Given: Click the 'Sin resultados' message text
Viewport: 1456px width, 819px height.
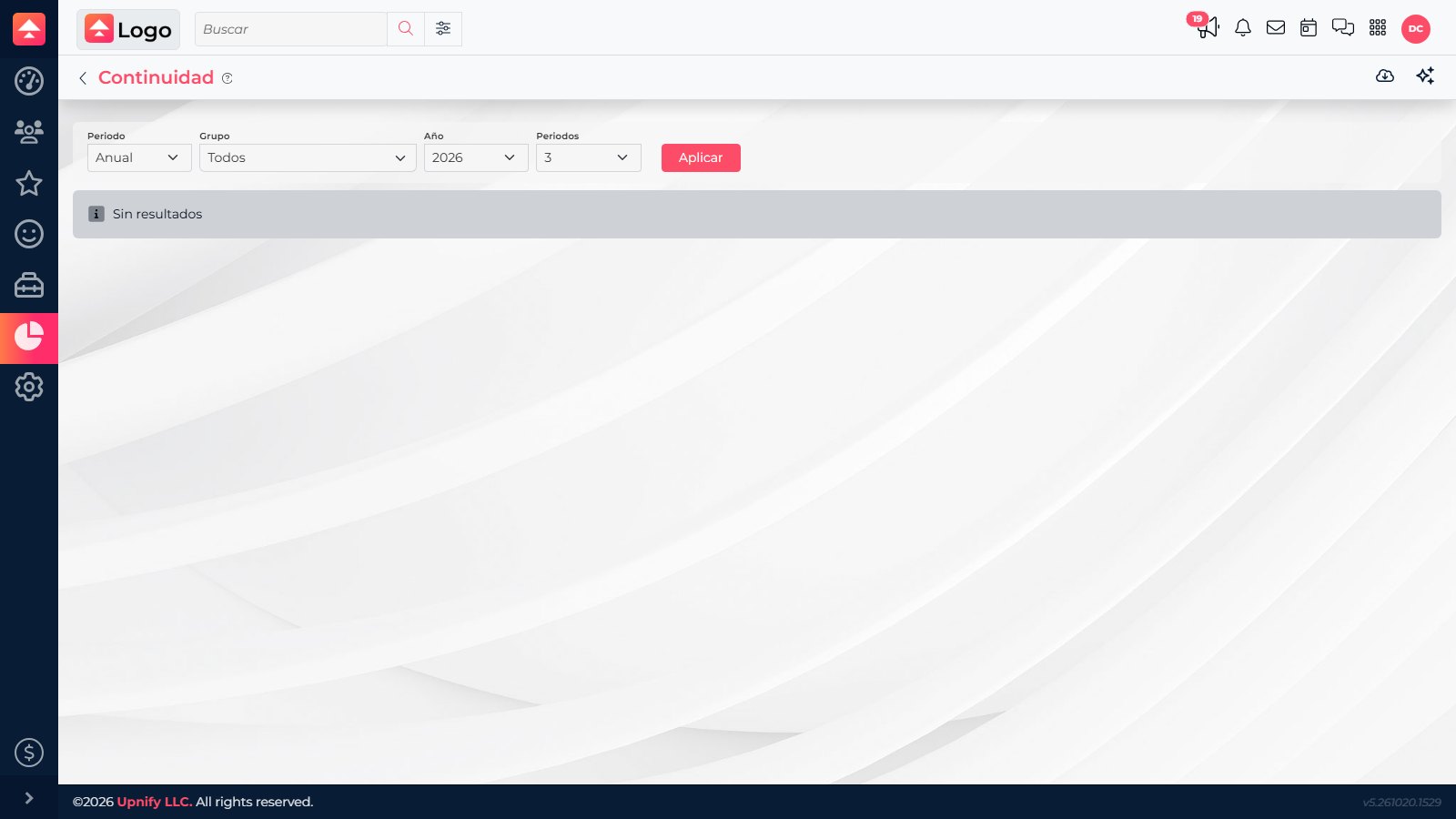Looking at the screenshot, I should [x=157, y=214].
